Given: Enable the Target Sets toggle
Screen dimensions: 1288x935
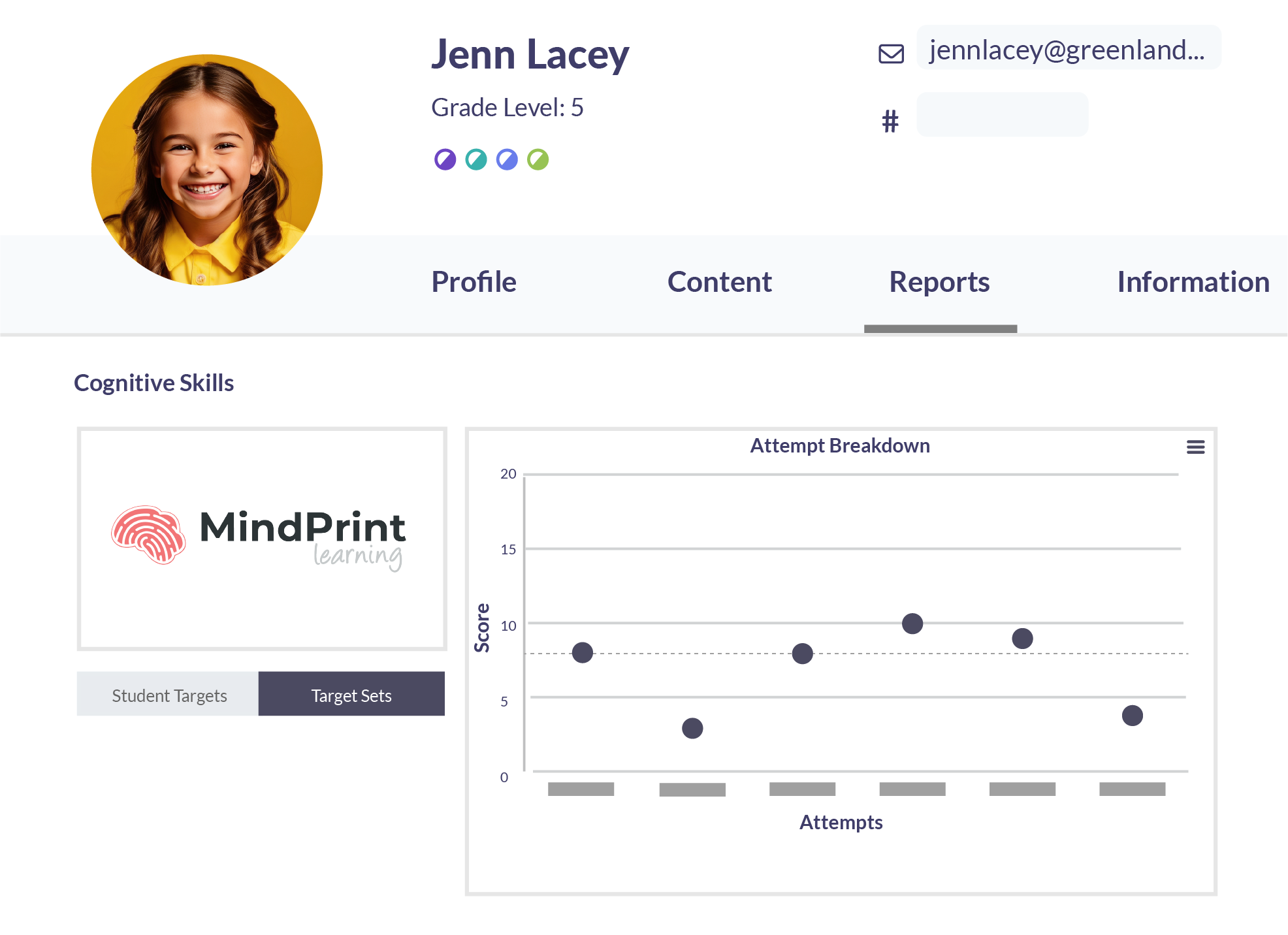Looking at the screenshot, I should click(x=351, y=694).
